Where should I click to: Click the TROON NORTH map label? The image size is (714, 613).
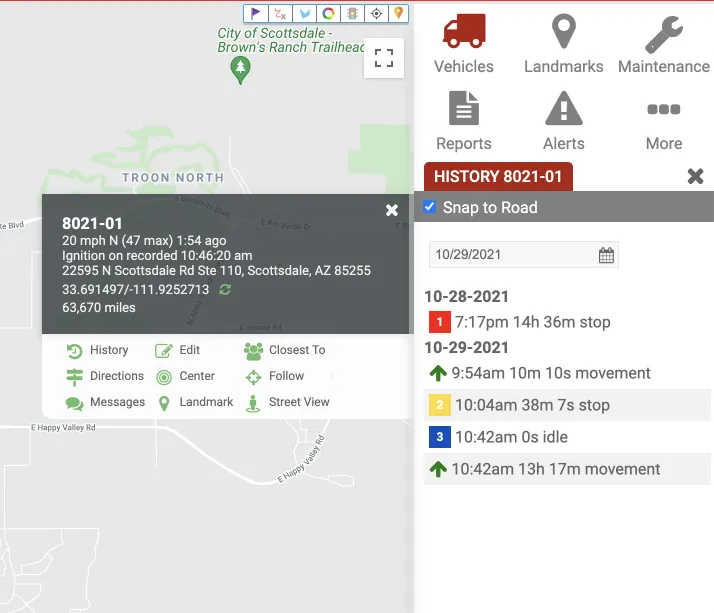point(173,178)
